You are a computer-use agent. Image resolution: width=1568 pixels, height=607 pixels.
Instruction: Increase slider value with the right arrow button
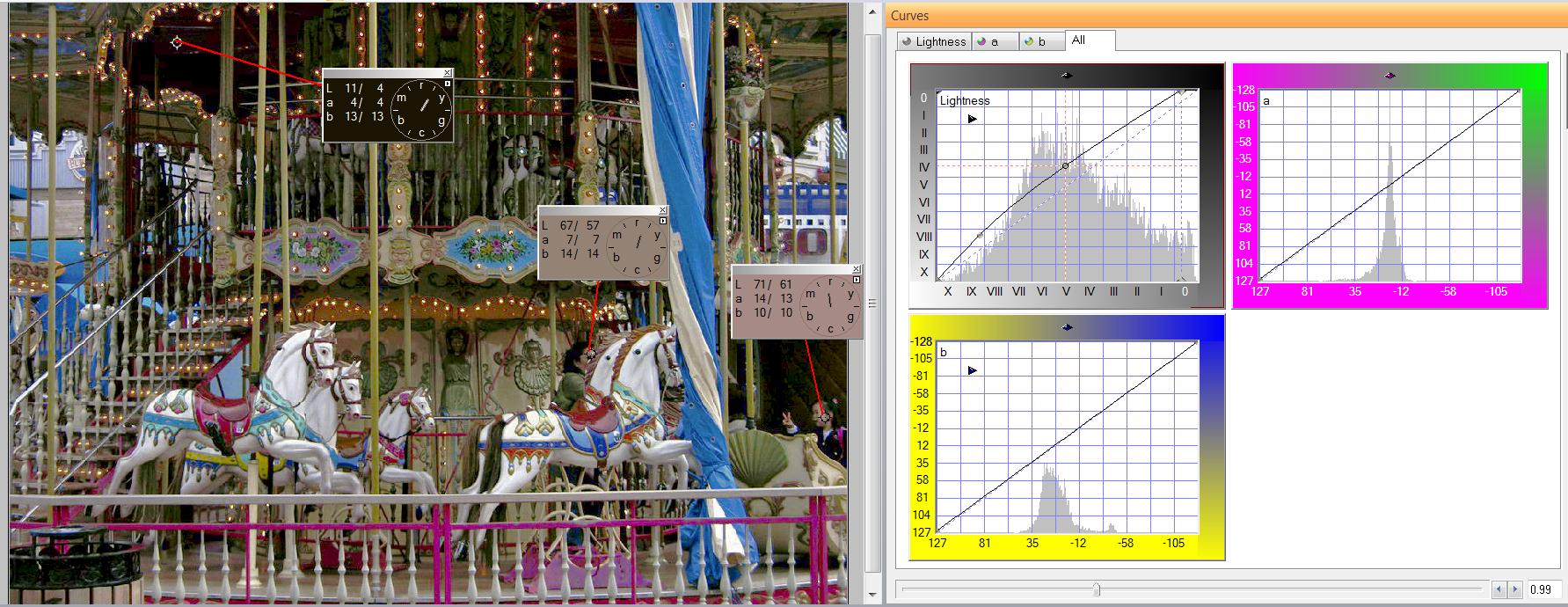[1515, 589]
